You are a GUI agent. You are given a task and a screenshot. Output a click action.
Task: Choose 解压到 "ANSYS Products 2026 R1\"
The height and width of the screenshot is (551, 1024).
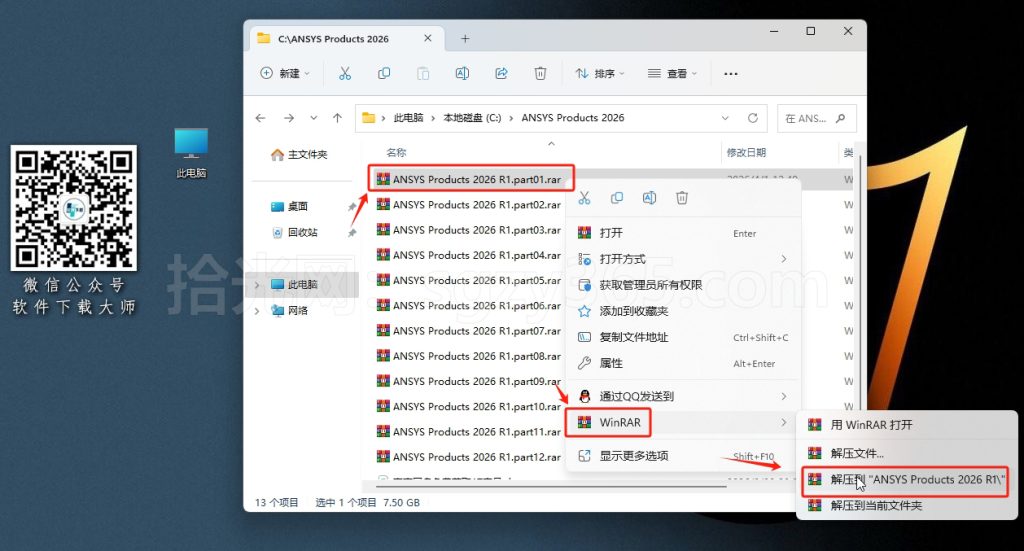pos(906,480)
